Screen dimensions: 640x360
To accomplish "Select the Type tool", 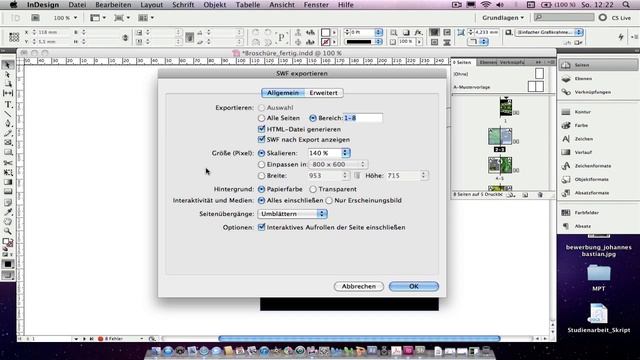I will click(x=8, y=105).
